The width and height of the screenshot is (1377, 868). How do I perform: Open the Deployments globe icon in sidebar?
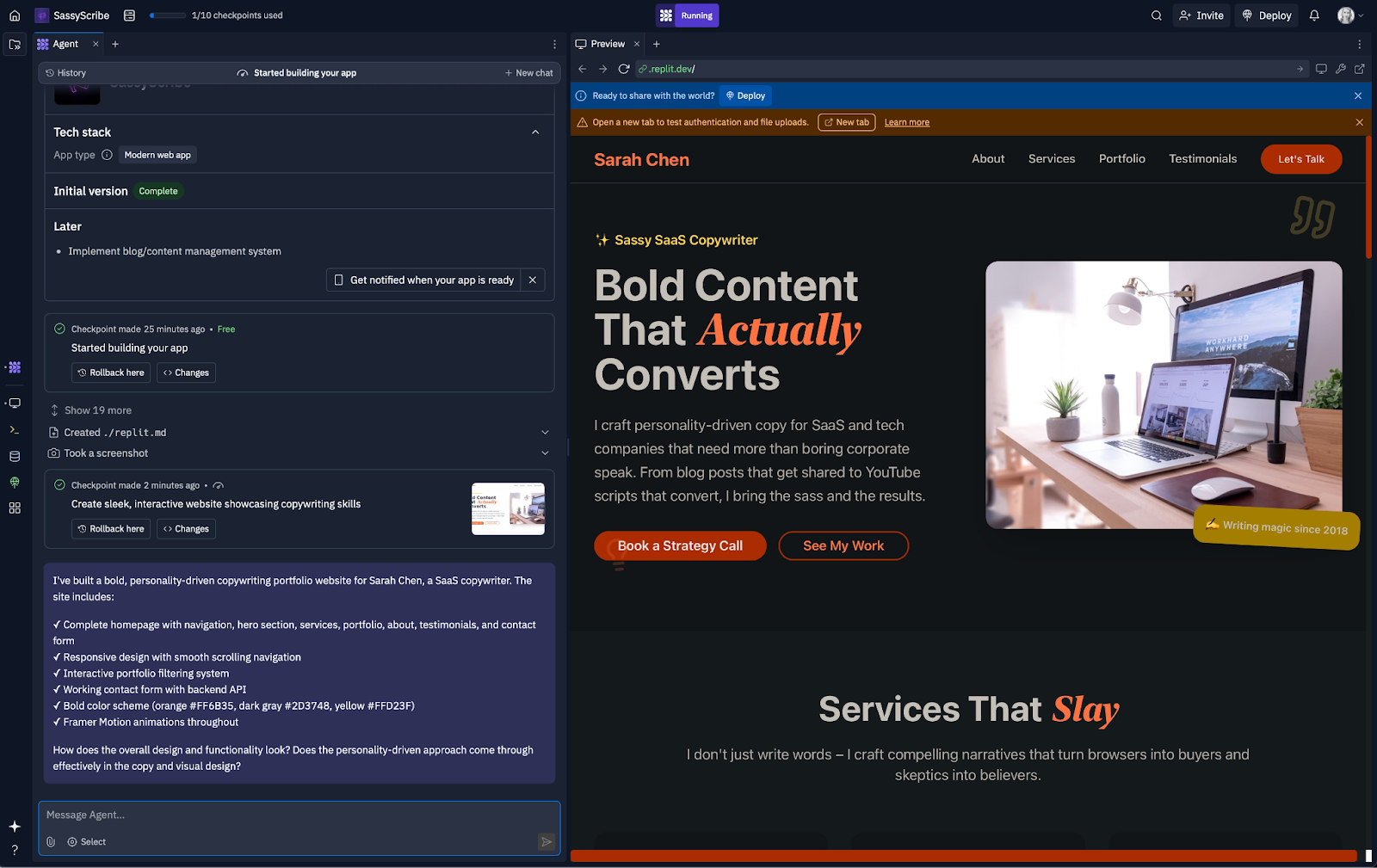pyautogui.click(x=14, y=482)
